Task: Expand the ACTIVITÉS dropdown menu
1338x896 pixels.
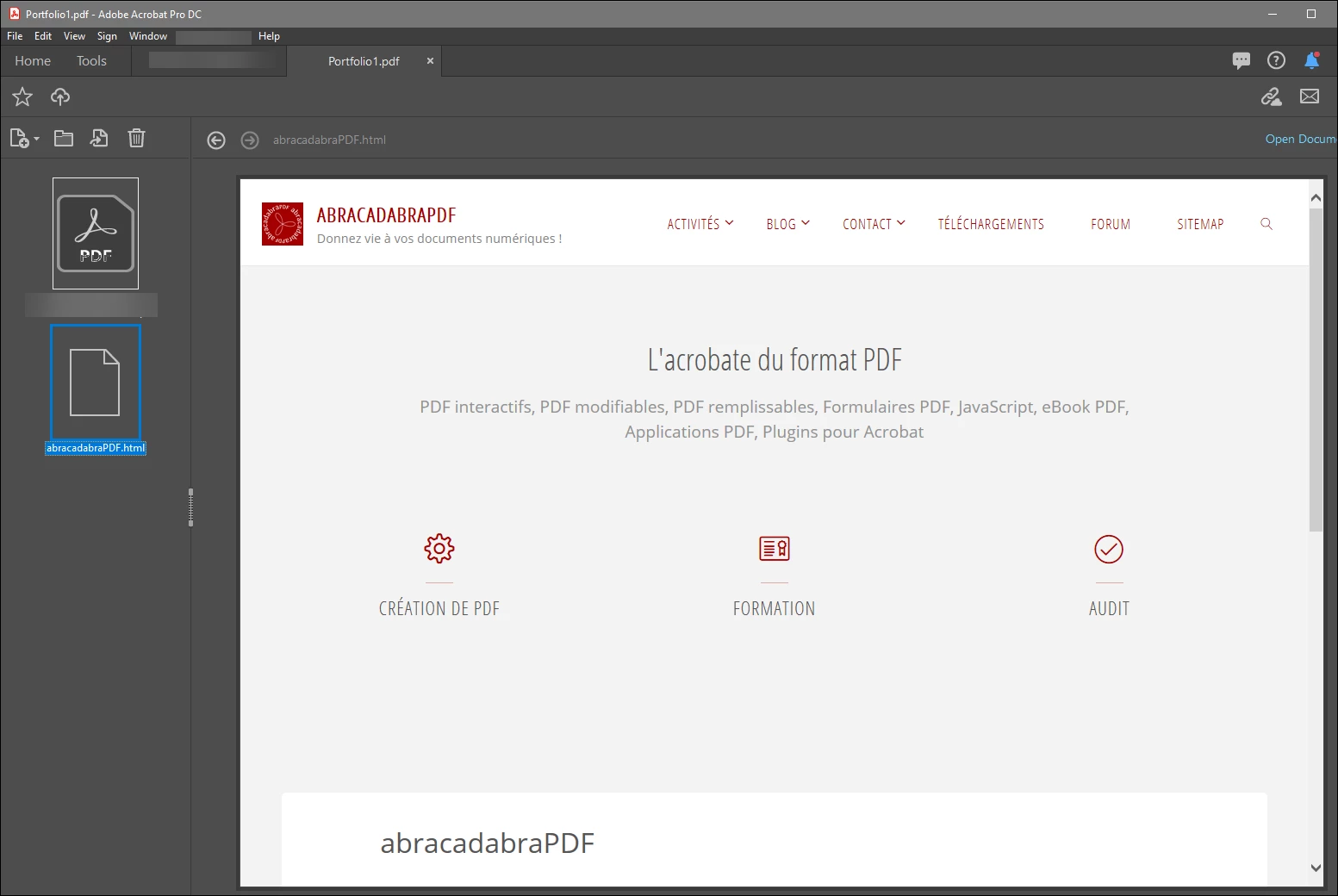Action: point(700,224)
